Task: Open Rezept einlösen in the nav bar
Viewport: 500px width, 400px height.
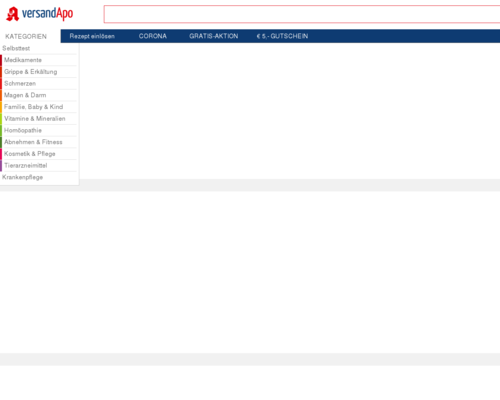Action: click(x=92, y=36)
